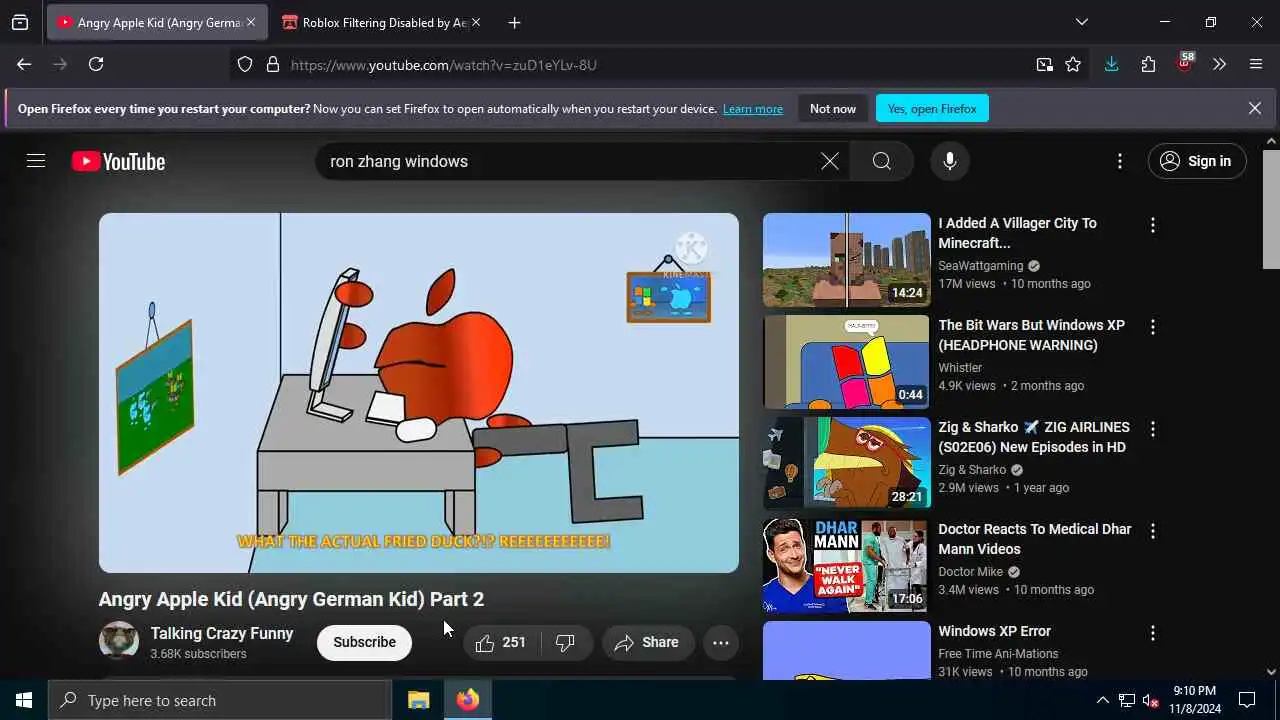Open menu for Bit Wars video
Image resolution: width=1280 pixels, height=720 pixels.
pyautogui.click(x=1153, y=327)
